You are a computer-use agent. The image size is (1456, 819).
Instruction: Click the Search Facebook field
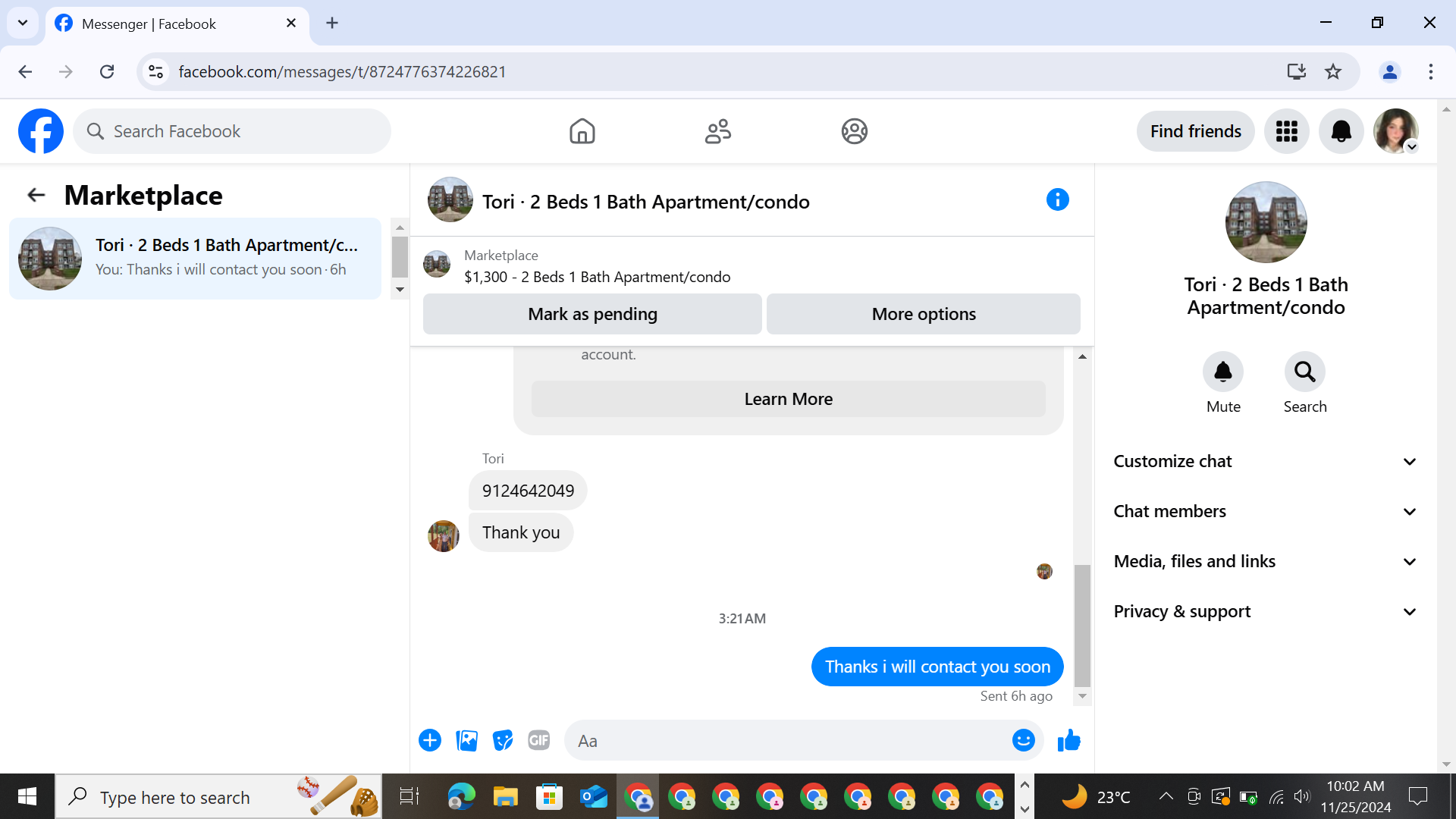tap(232, 131)
